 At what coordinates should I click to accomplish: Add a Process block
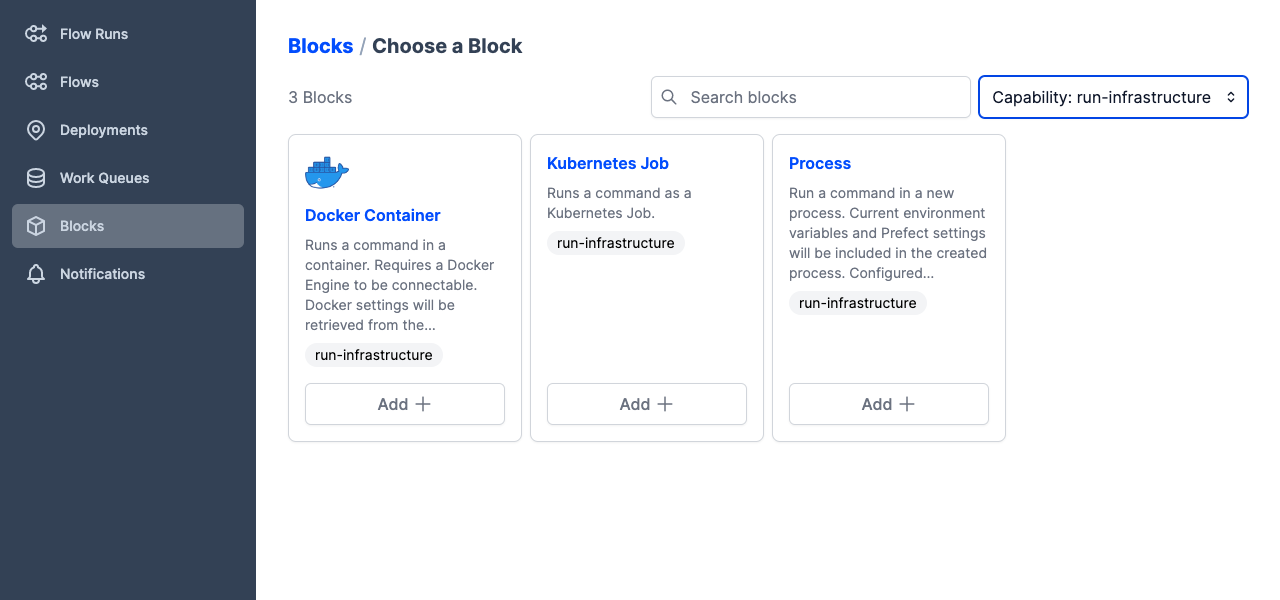889,404
